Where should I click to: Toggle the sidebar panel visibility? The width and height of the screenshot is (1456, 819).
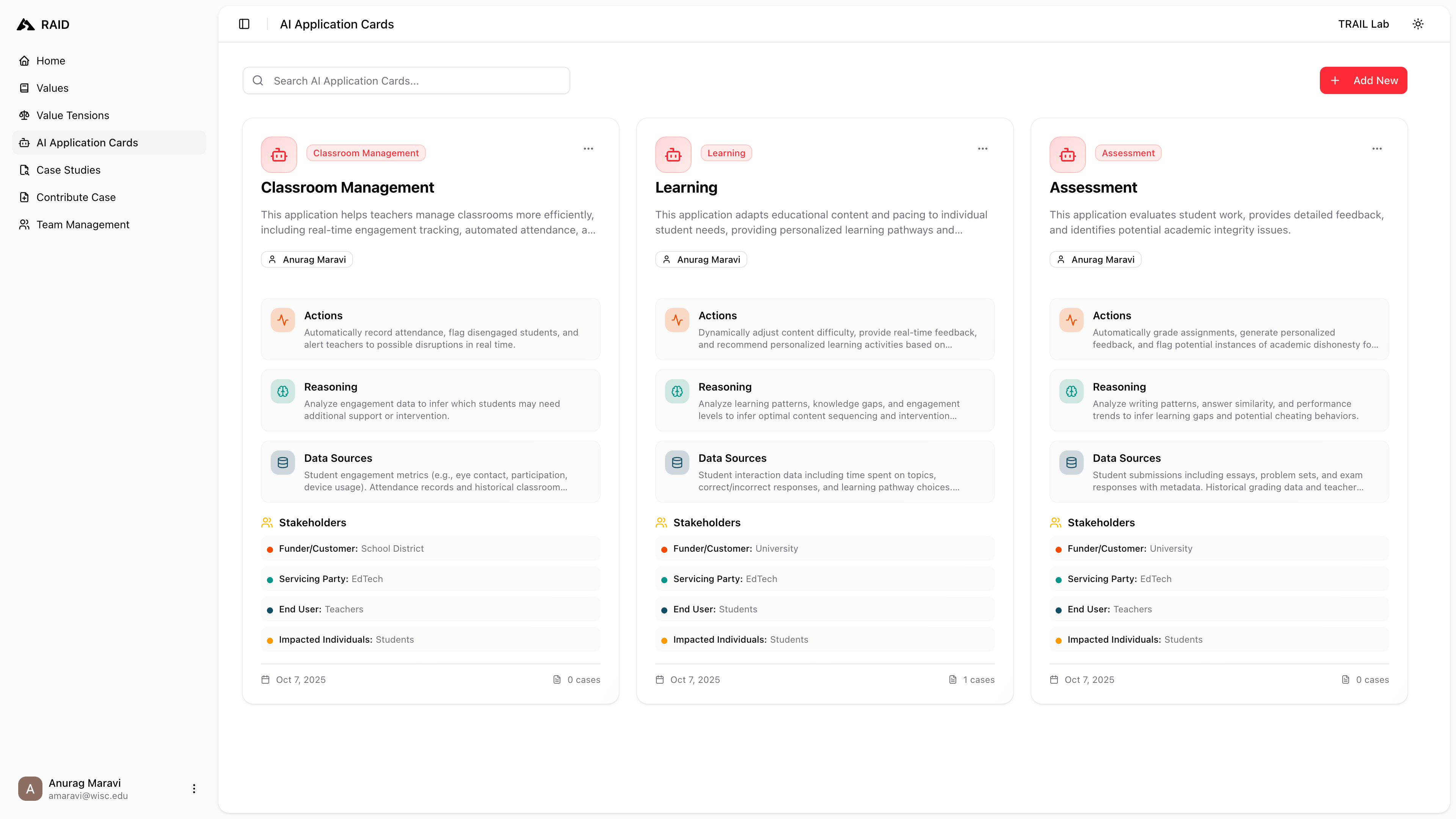pos(244,24)
